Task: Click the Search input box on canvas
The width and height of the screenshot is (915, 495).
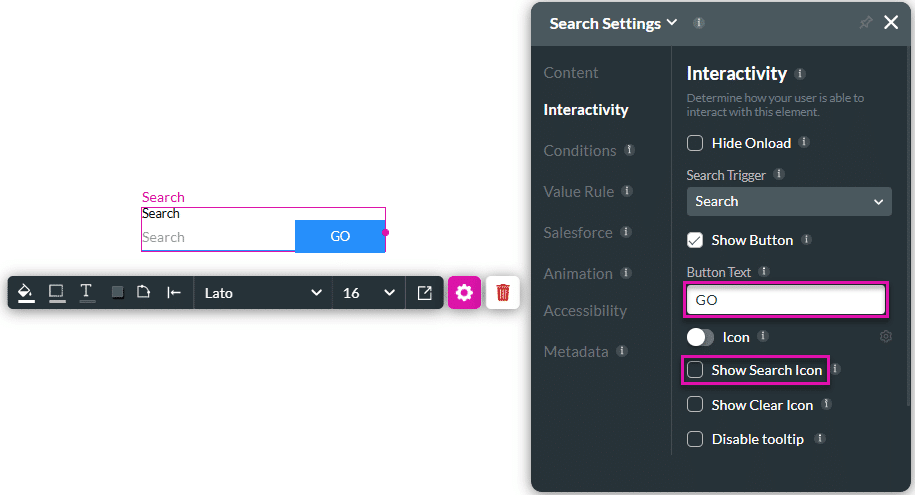Action: 218,236
